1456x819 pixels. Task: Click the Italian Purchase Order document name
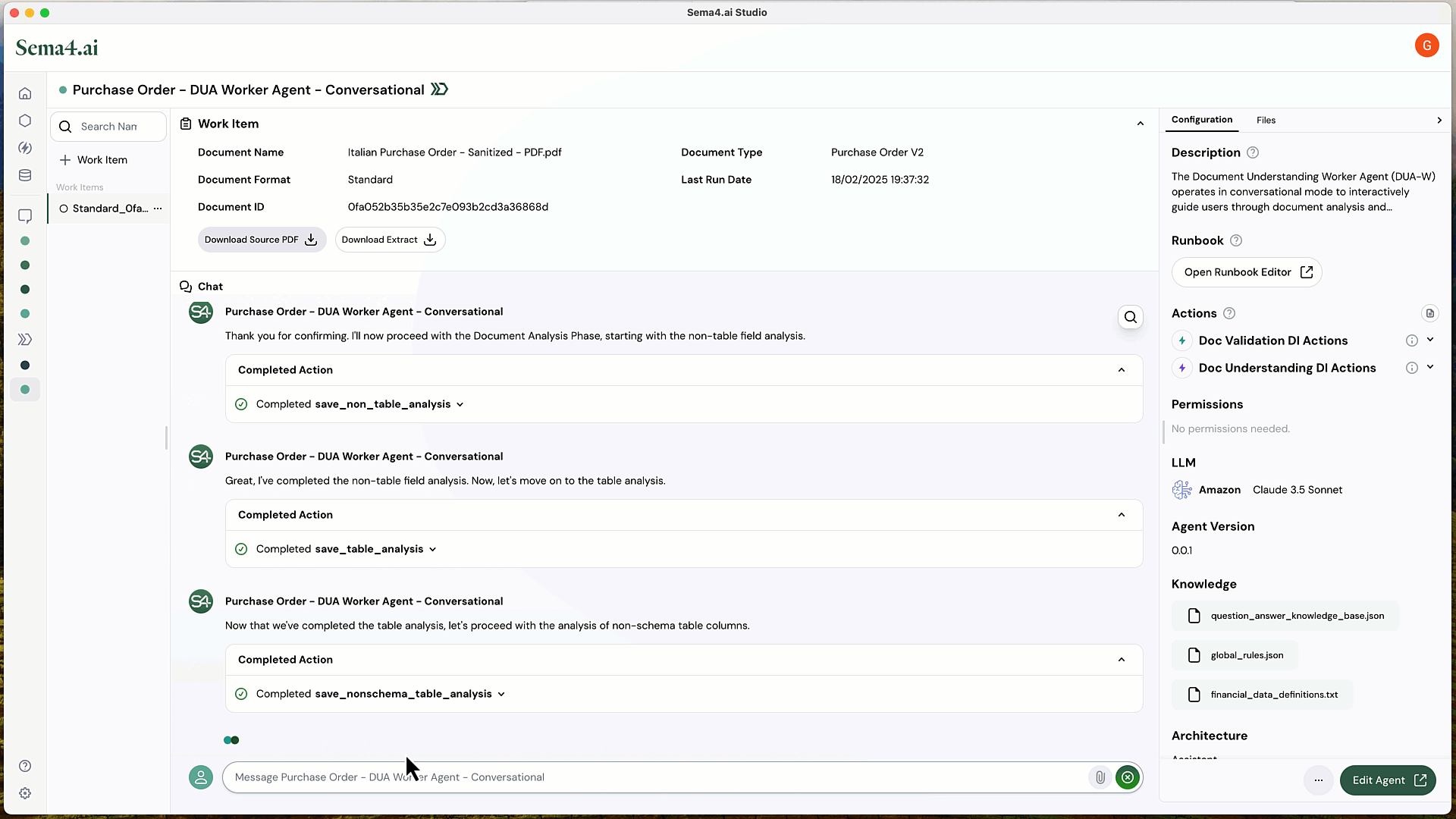(454, 152)
